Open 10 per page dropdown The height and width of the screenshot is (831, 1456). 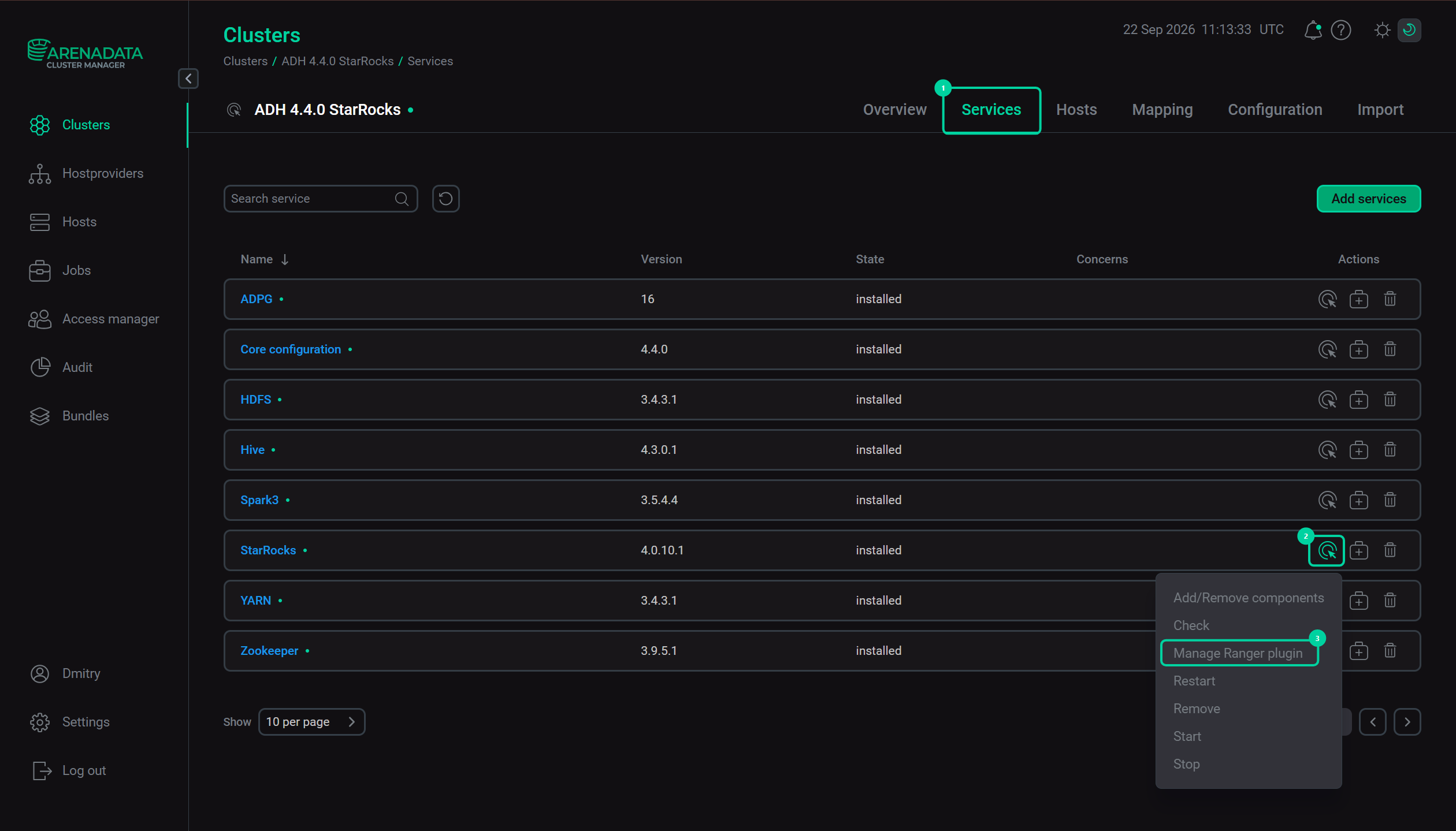coord(311,722)
